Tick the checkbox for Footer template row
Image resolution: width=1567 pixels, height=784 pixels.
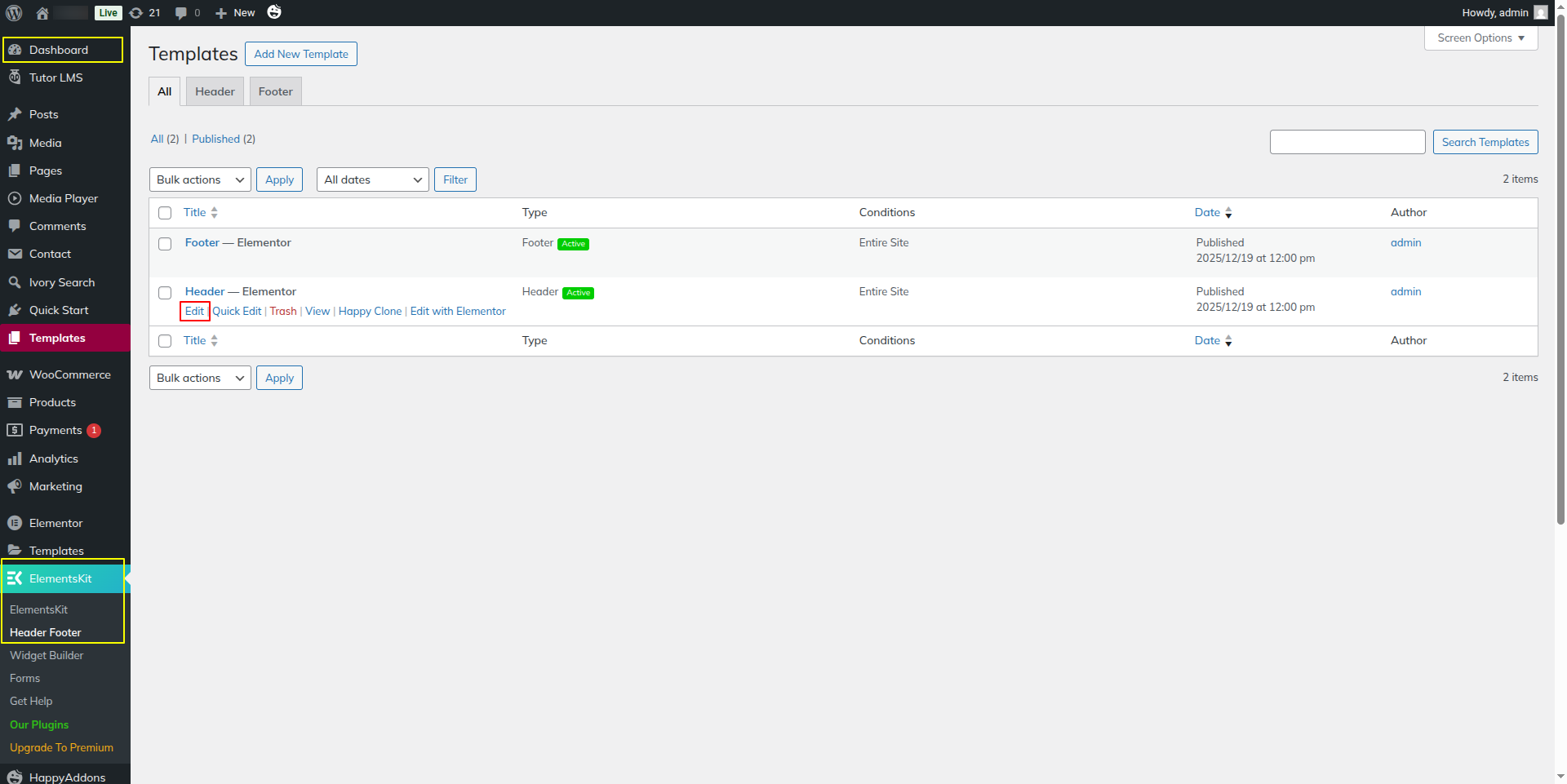[x=165, y=244]
